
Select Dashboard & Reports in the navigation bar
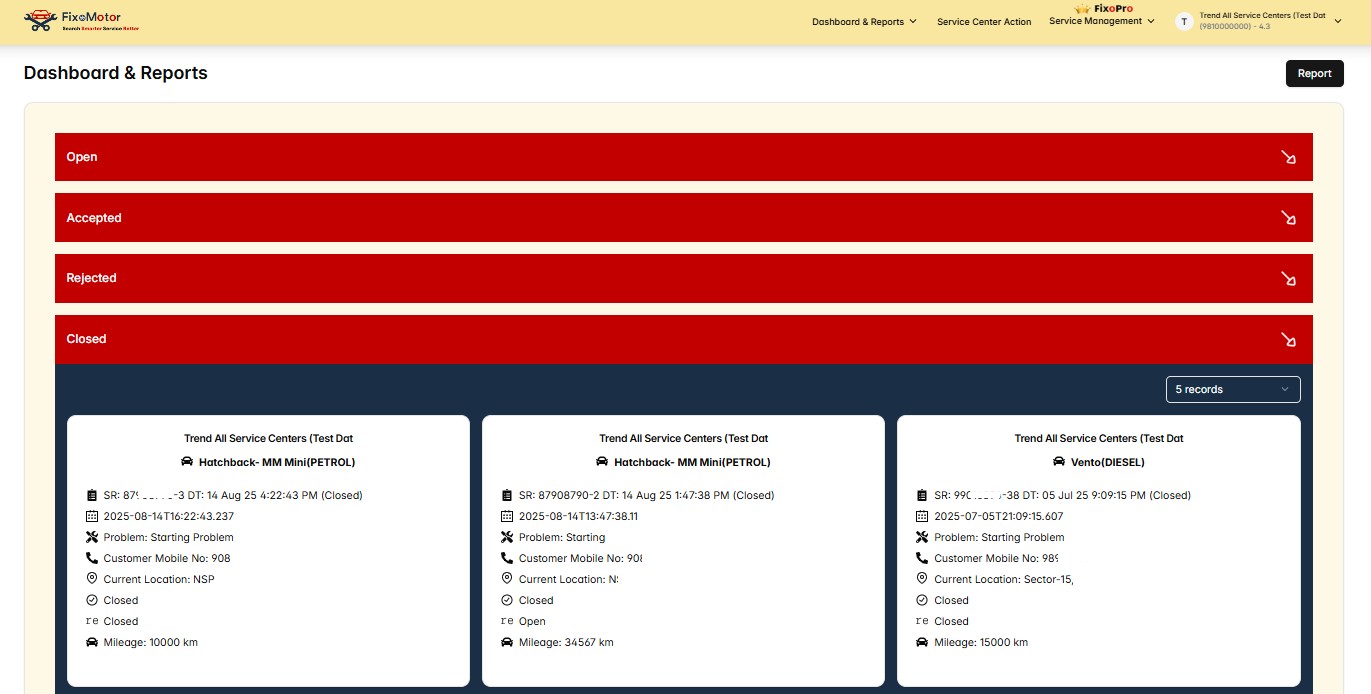click(x=858, y=20)
